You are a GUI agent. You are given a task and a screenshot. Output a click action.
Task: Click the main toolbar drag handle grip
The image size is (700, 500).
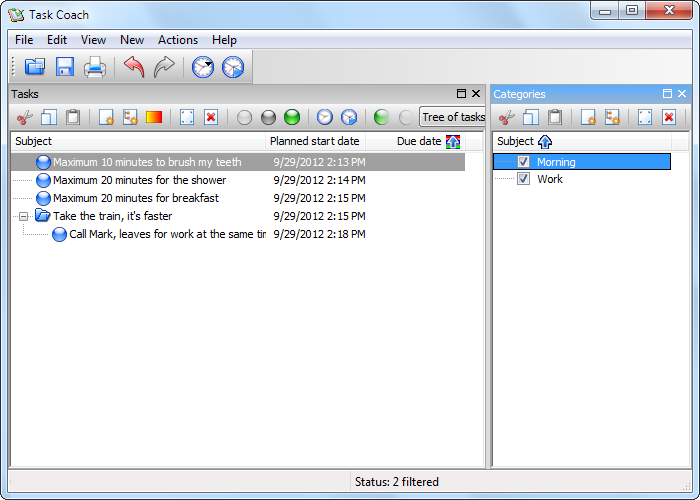[13, 67]
